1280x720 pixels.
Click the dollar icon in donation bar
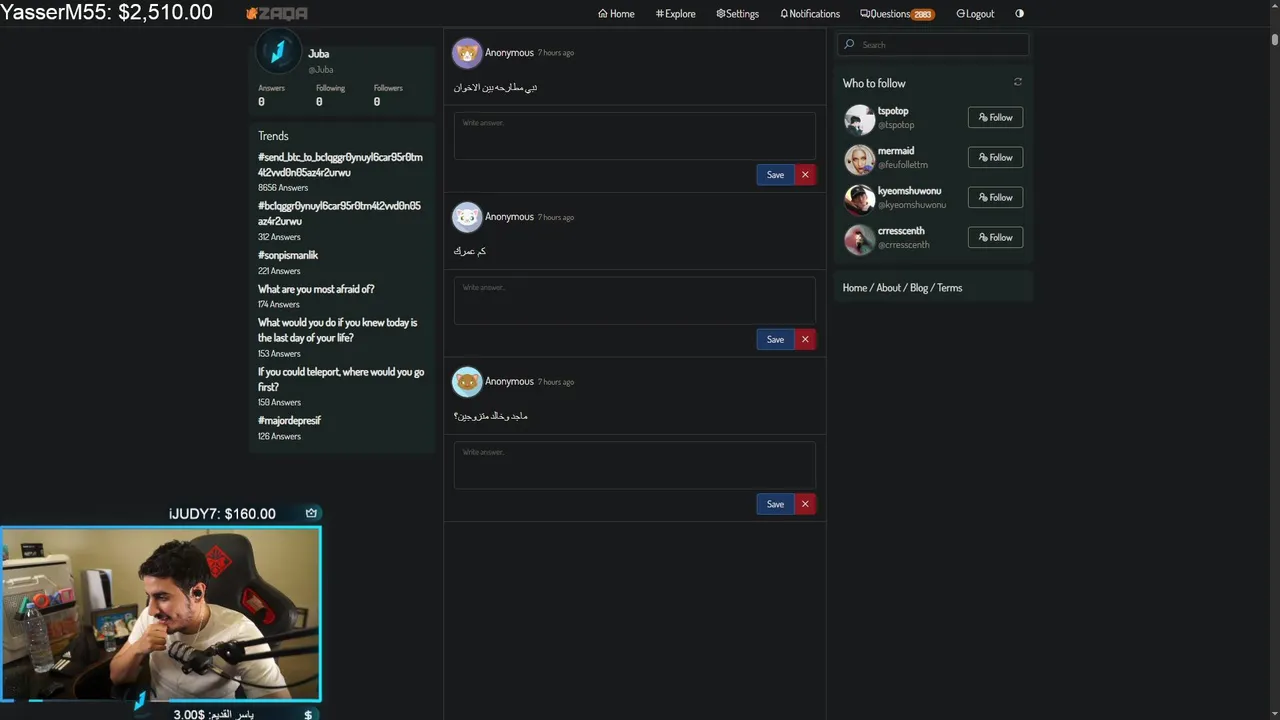tap(308, 714)
